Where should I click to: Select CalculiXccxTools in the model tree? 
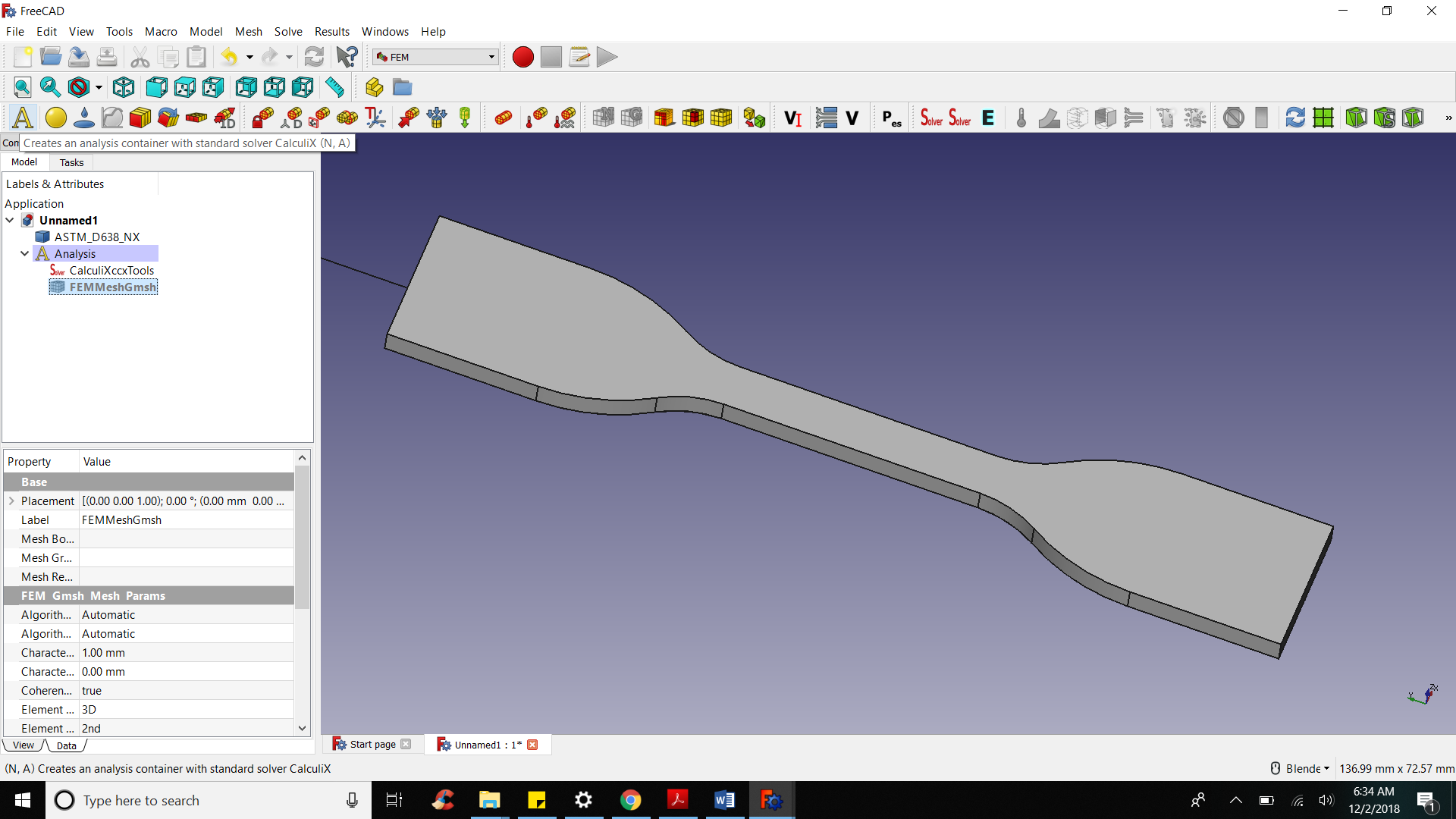pyautogui.click(x=111, y=270)
